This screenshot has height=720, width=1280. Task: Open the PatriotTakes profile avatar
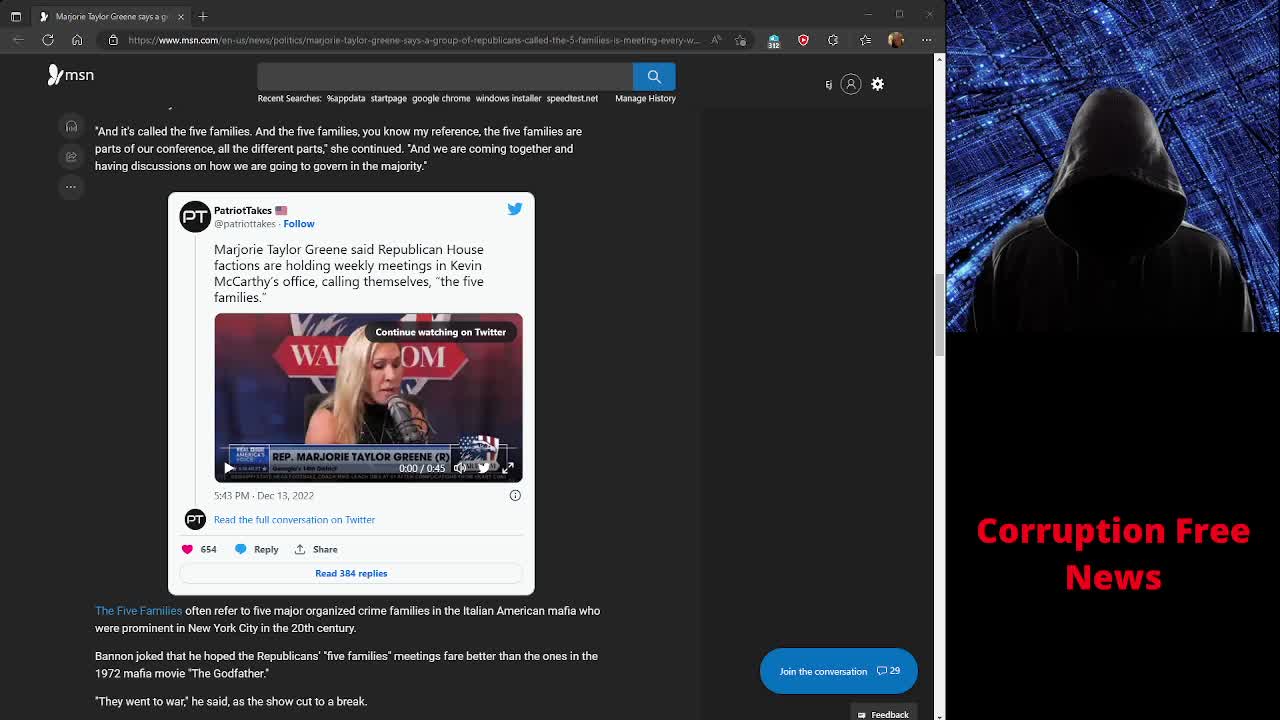(x=195, y=216)
